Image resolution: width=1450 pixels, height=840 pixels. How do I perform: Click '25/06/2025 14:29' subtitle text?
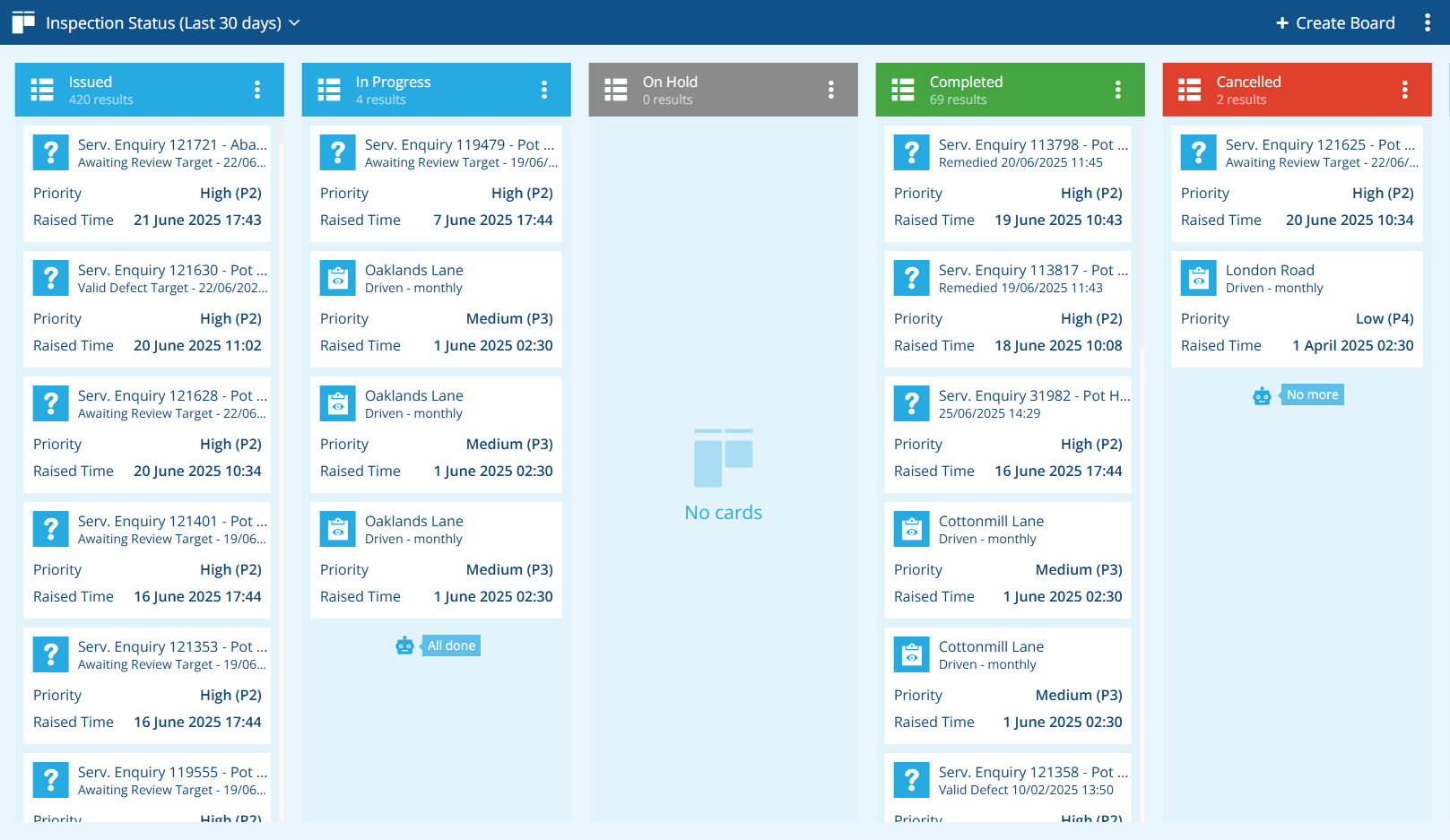tap(989, 413)
